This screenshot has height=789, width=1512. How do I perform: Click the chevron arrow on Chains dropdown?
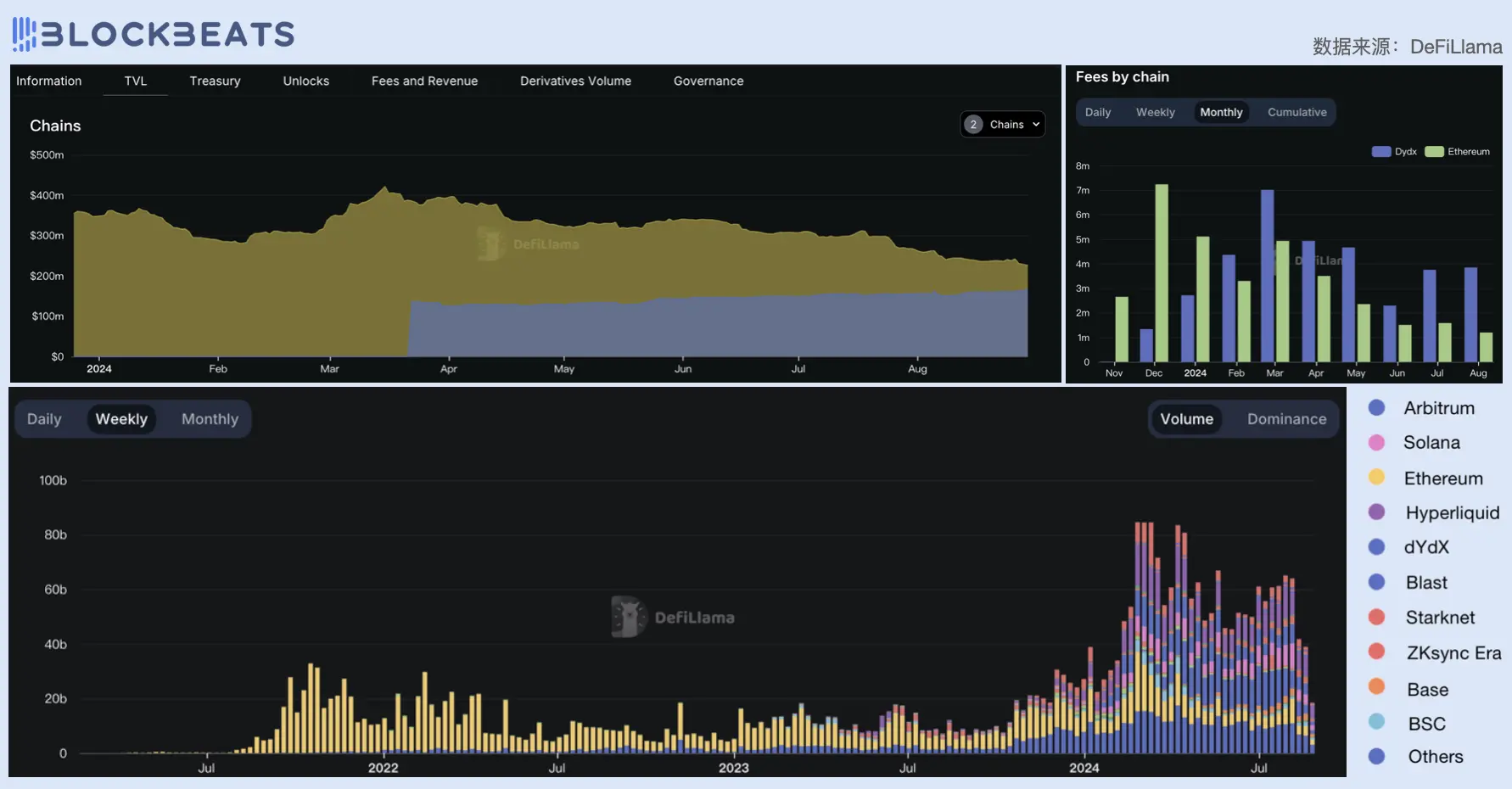click(1036, 125)
